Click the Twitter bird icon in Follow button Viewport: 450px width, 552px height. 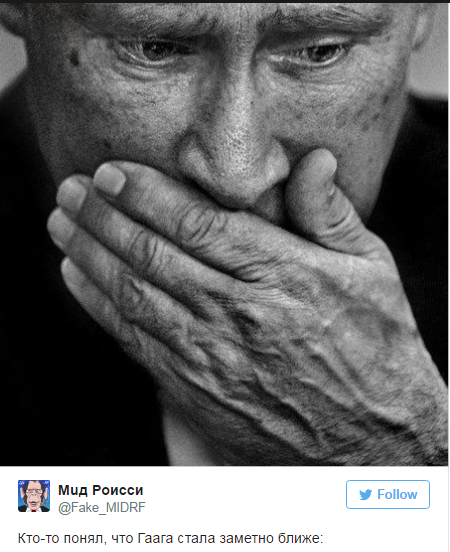(x=365, y=495)
